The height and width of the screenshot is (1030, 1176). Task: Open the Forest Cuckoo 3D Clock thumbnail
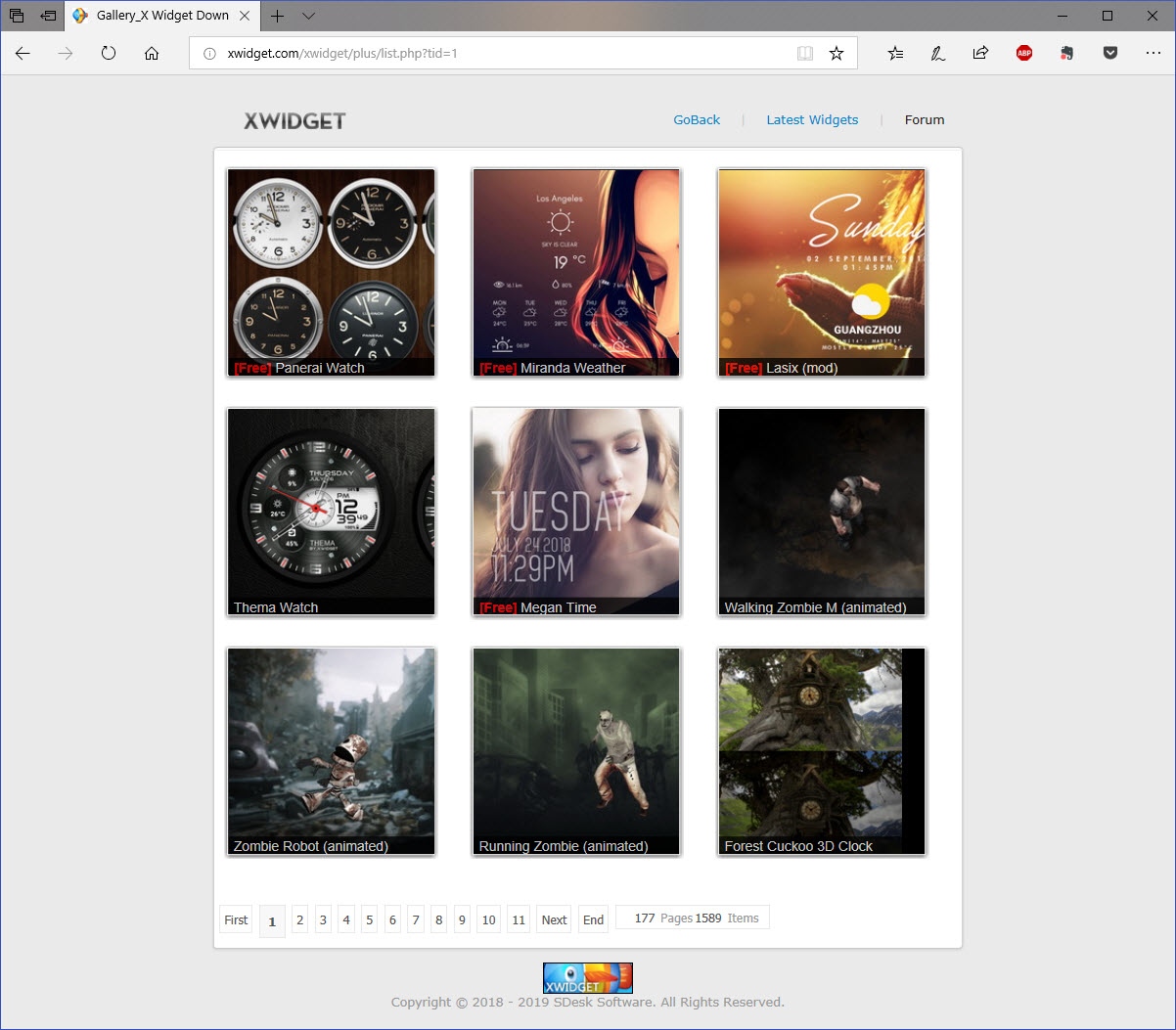click(x=822, y=751)
